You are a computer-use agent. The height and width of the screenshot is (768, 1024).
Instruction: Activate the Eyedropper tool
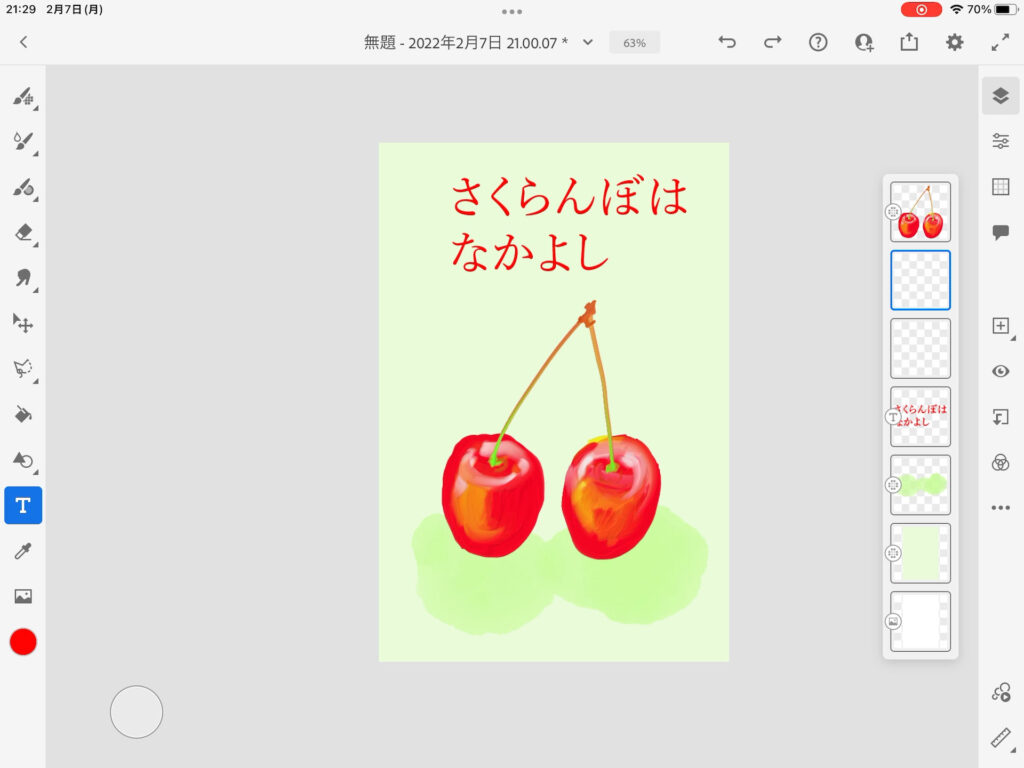pos(23,551)
